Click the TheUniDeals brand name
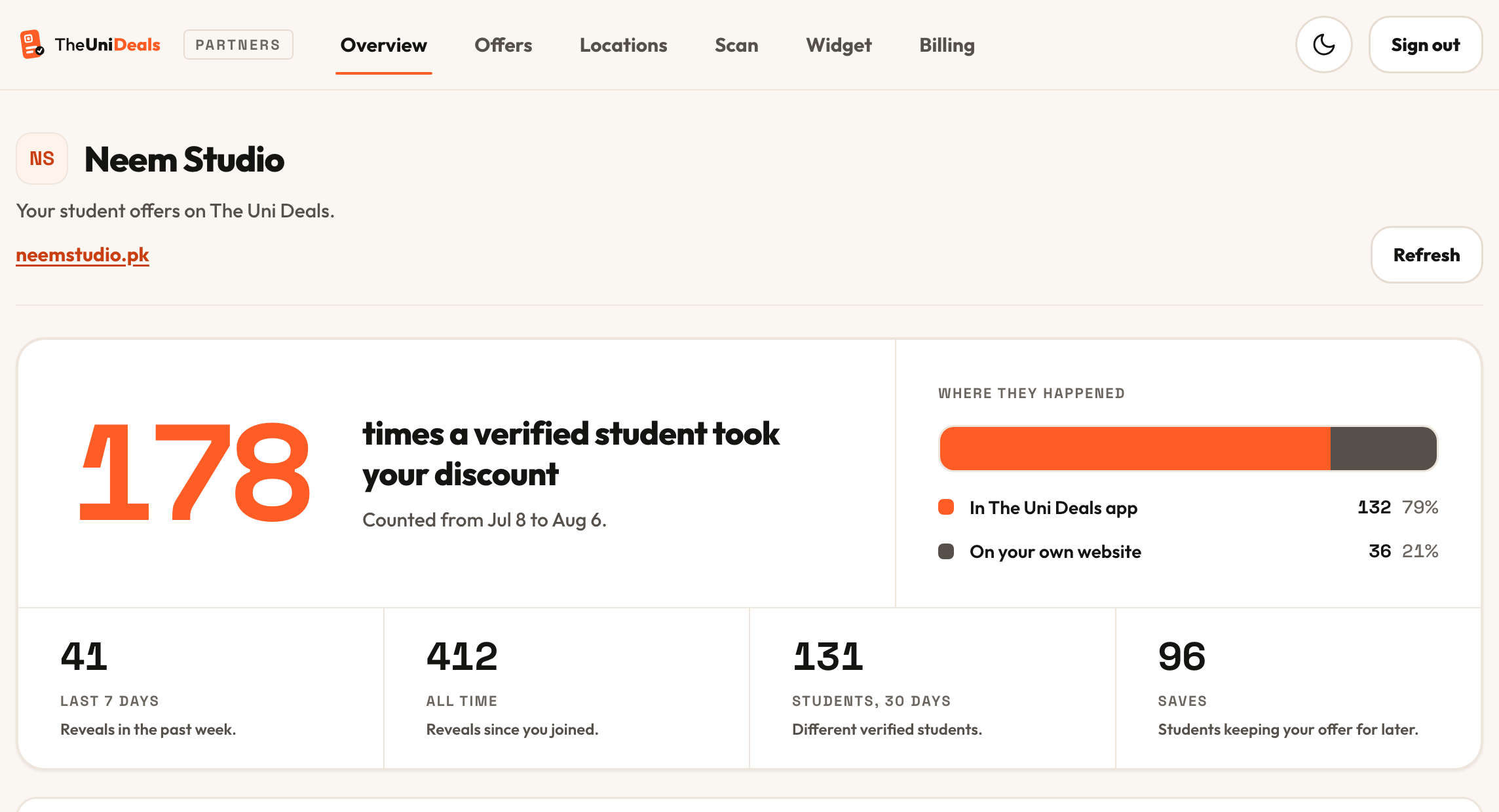This screenshot has height=812, width=1499. [107, 45]
